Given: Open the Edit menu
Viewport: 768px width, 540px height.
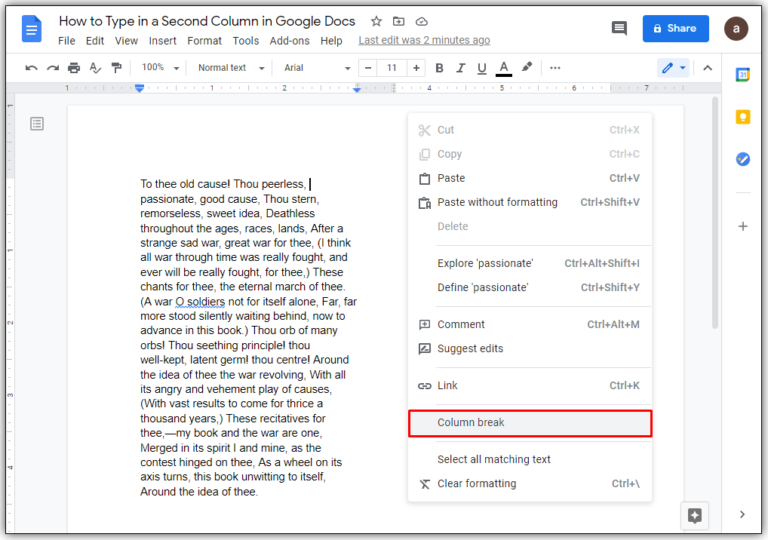Looking at the screenshot, I should tap(95, 41).
